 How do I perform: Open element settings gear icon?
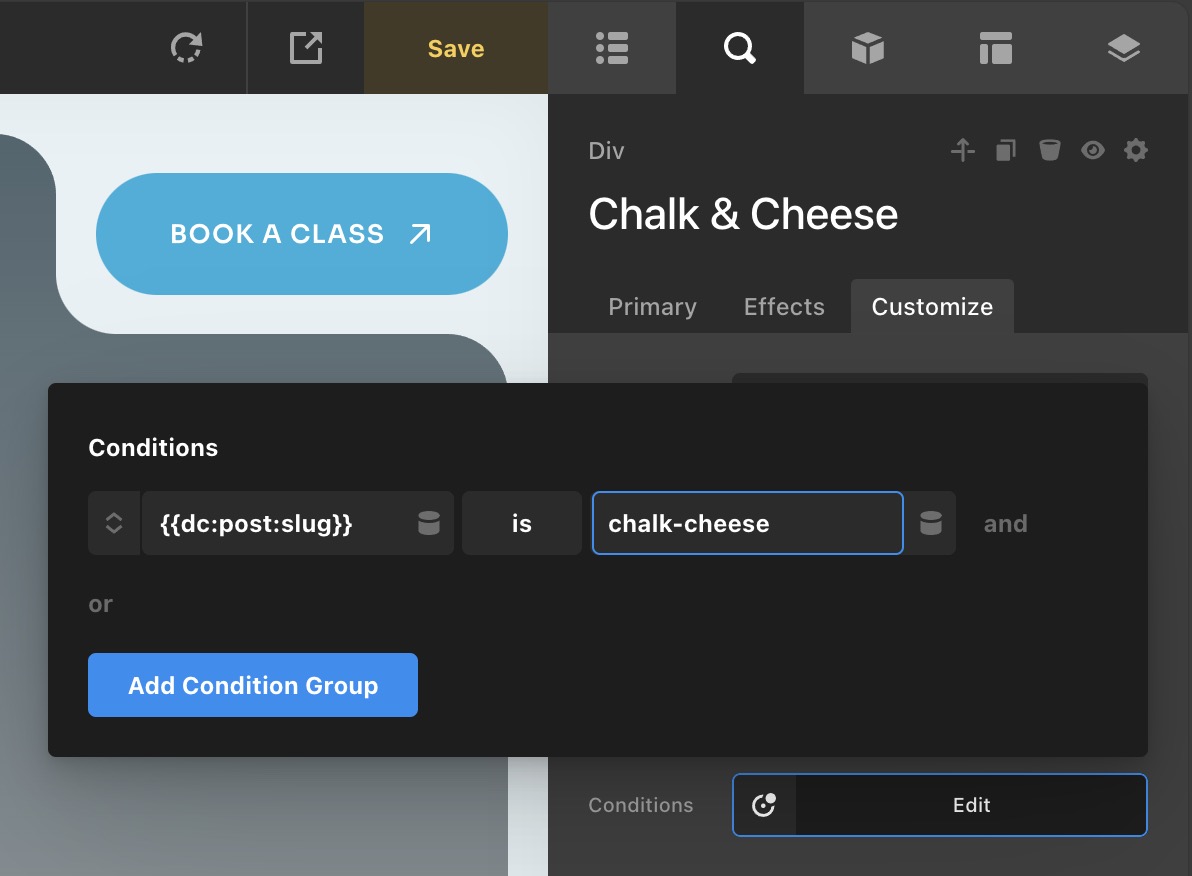coord(1136,150)
